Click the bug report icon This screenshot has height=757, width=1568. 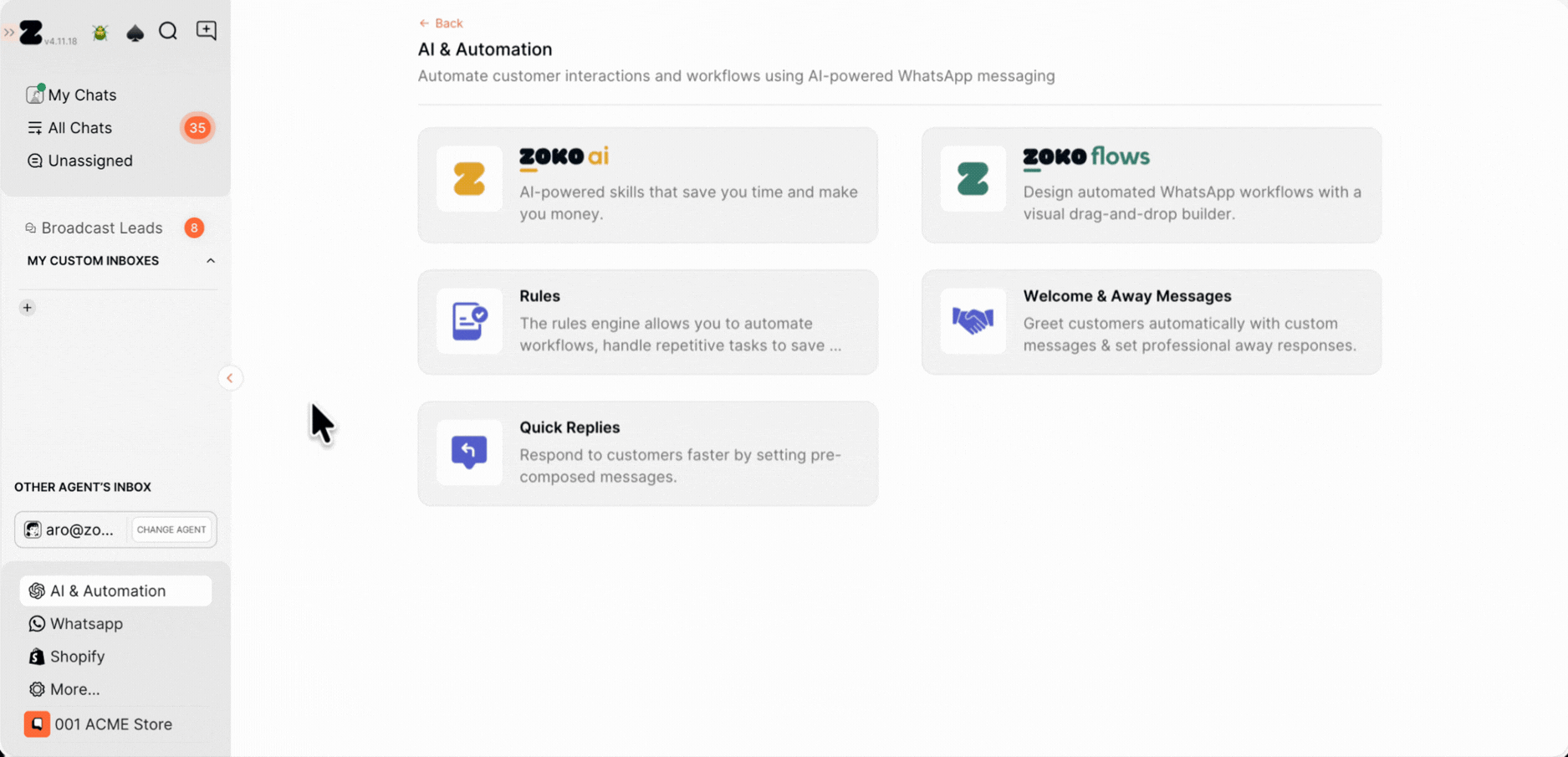(100, 33)
